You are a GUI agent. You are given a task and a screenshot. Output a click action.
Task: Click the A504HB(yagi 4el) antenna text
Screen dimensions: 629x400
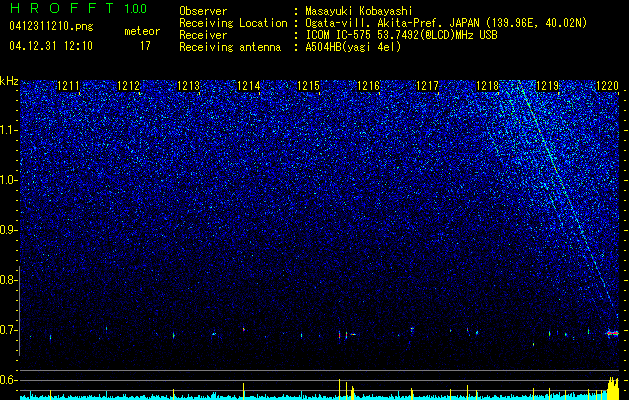tap(353, 47)
